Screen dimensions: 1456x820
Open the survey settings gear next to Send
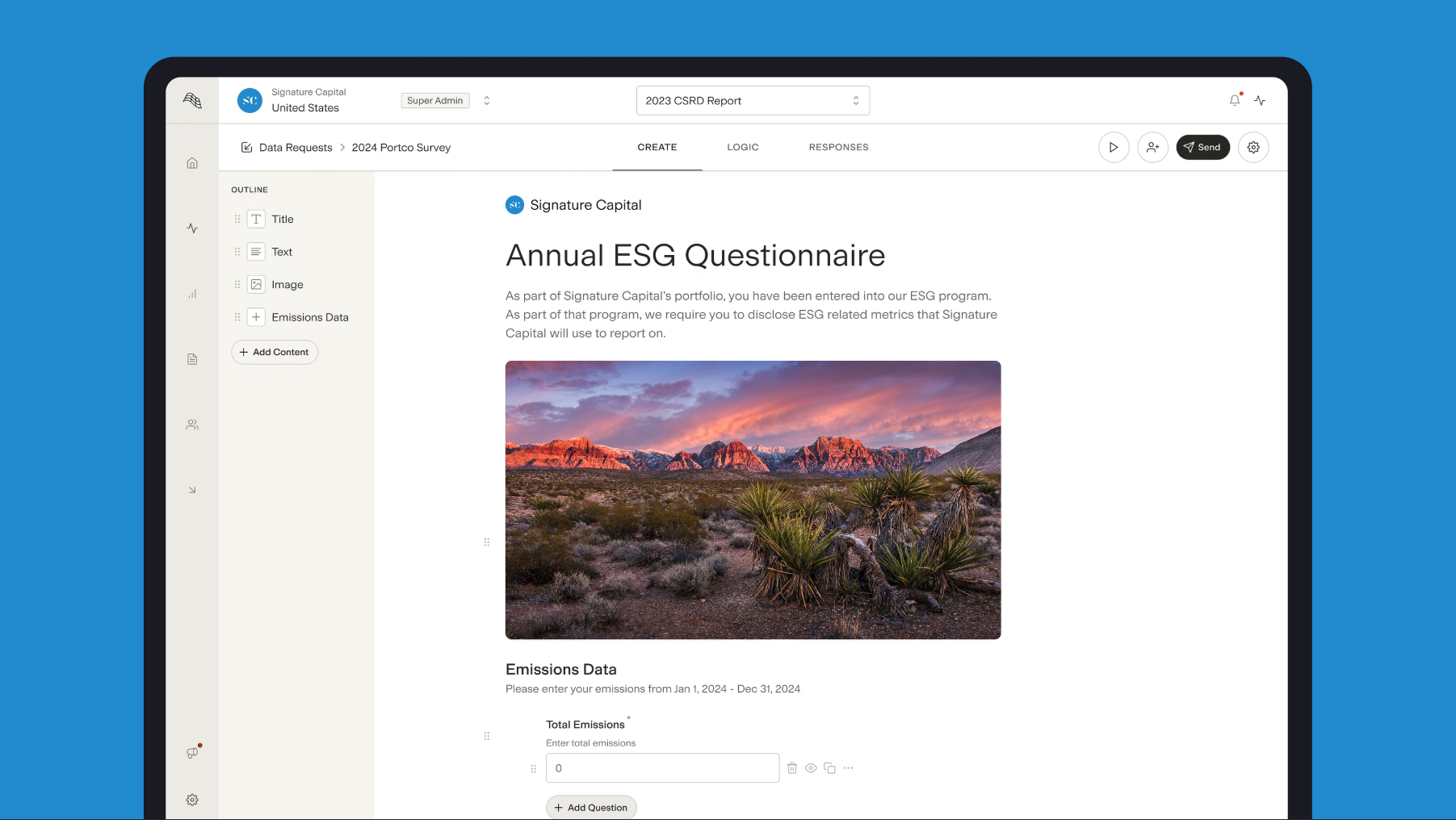click(1253, 147)
